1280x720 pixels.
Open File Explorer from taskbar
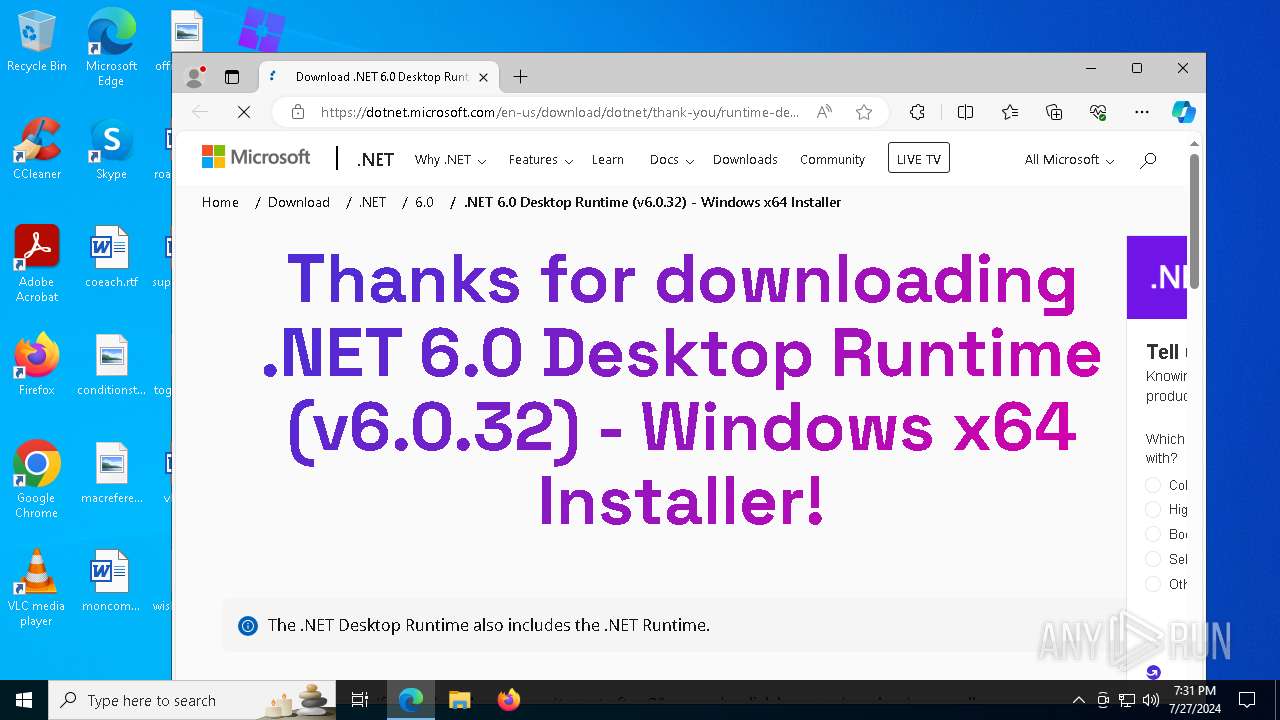click(459, 700)
